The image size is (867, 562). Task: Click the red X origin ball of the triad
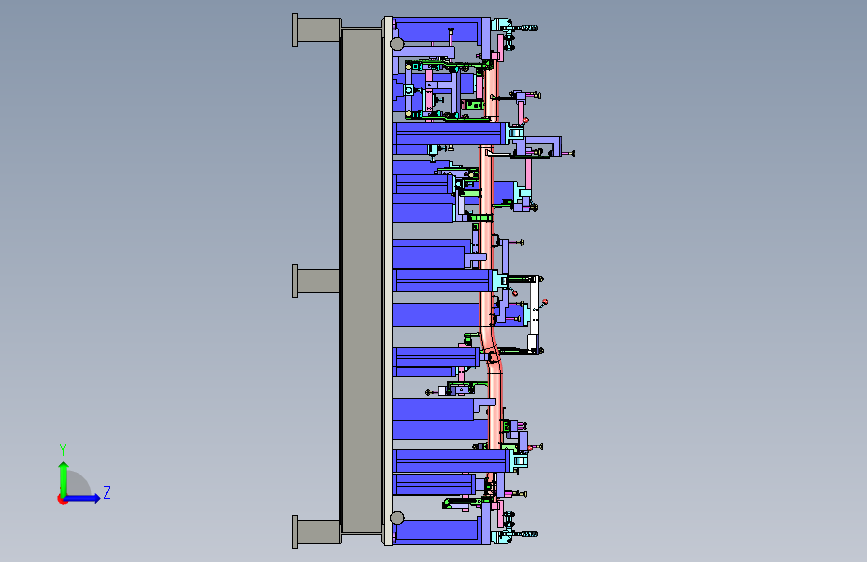pyautogui.click(x=62, y=499)
